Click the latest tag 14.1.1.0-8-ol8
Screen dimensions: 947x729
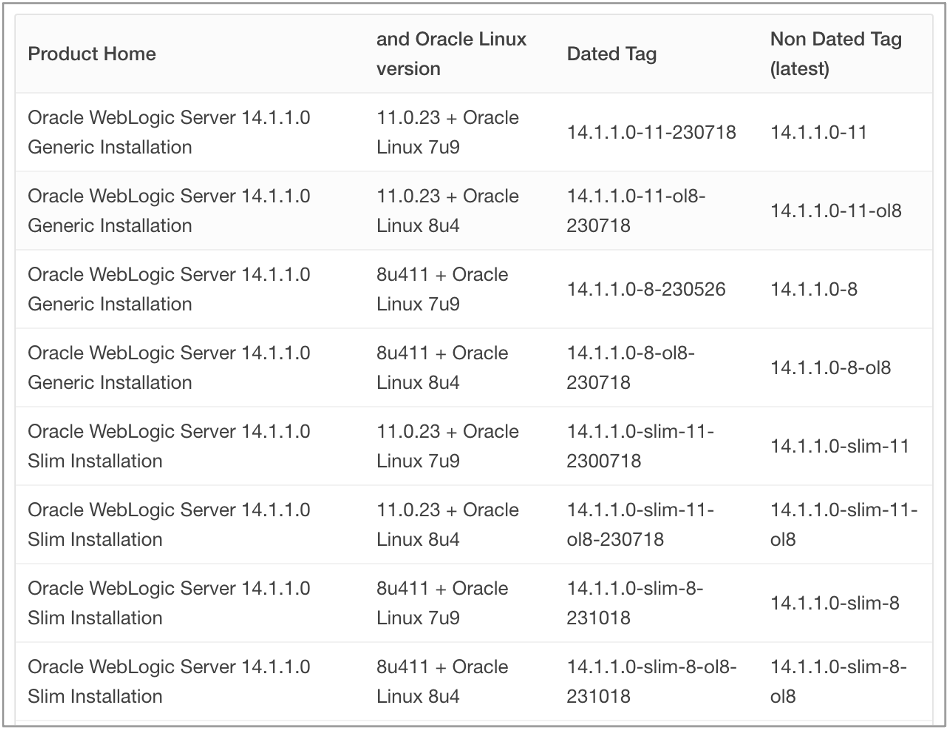[x=830, y=368]
